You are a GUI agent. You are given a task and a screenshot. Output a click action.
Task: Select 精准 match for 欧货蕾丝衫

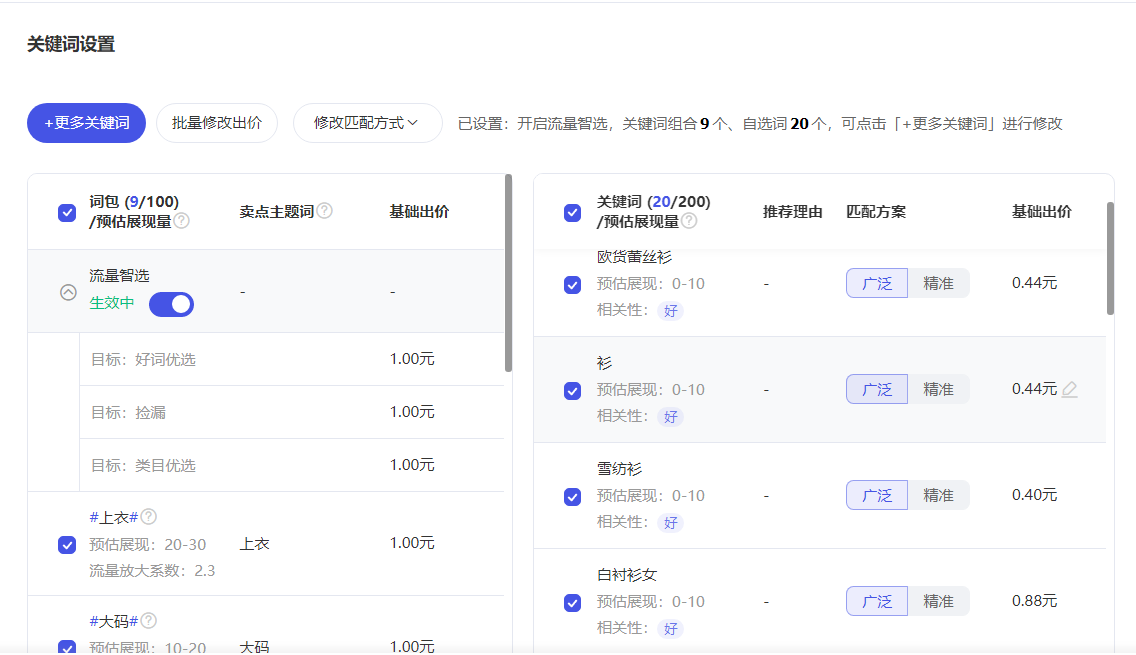point(938,283)
